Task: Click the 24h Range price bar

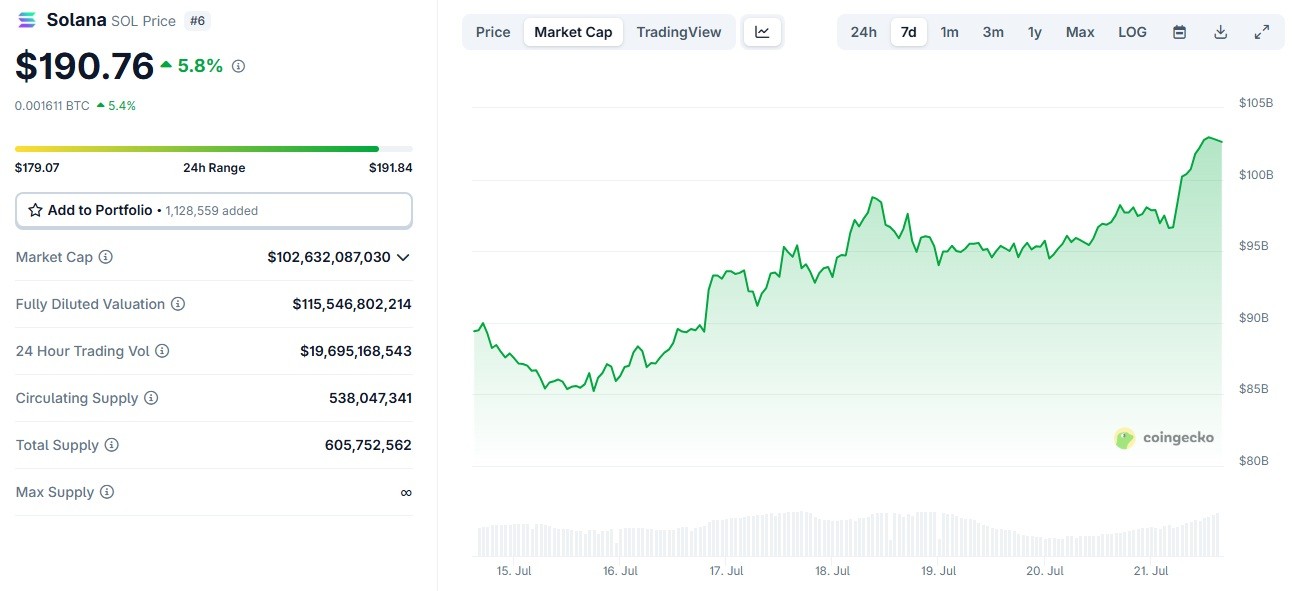Action: (x=214, y=149)
